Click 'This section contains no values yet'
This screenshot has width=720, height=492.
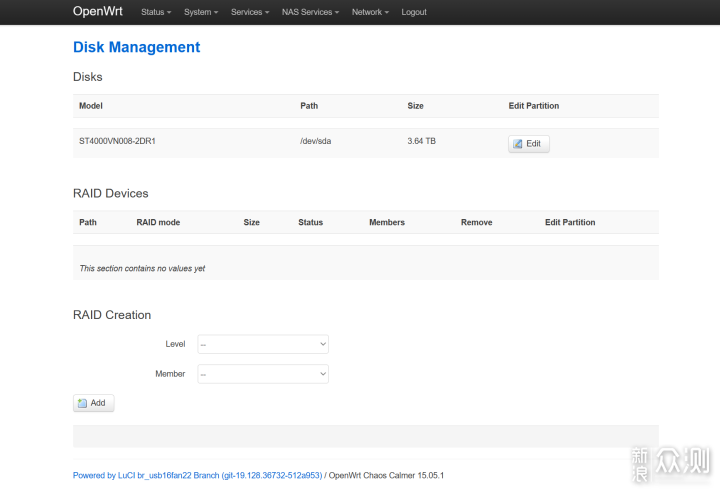click(x=142, y=268)
